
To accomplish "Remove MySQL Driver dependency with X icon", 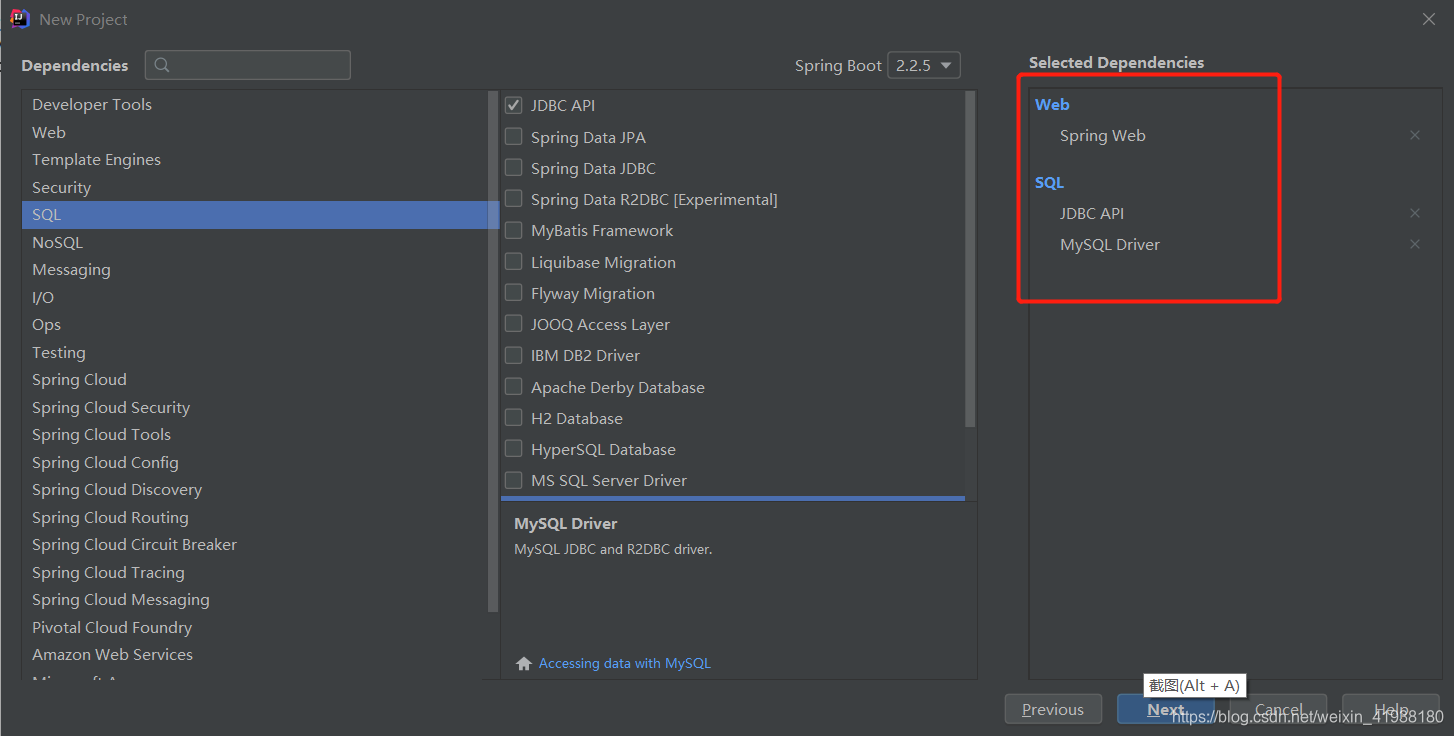I will tap(1415, 244).
